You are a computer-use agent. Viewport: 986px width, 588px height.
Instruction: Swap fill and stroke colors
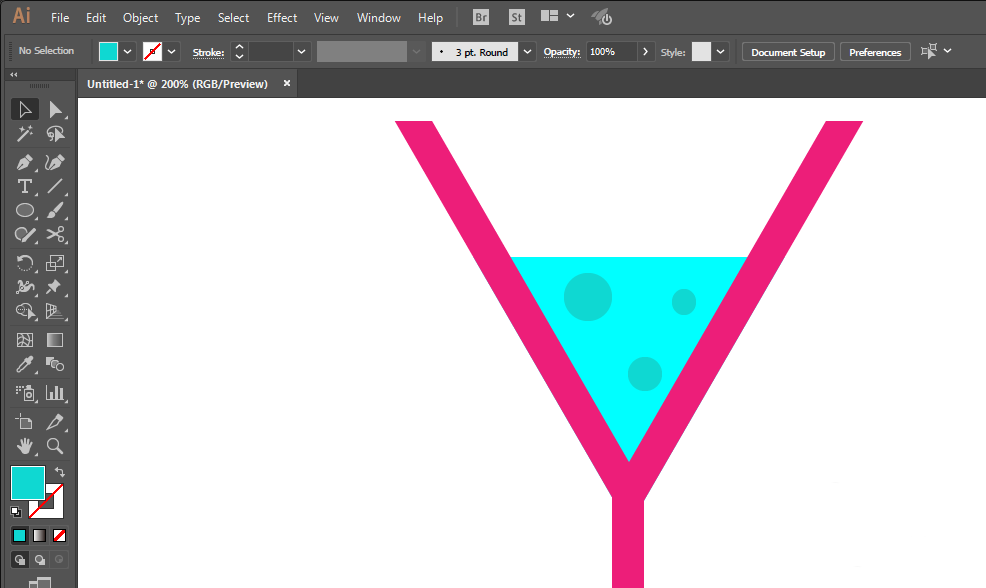coord(59,472)
